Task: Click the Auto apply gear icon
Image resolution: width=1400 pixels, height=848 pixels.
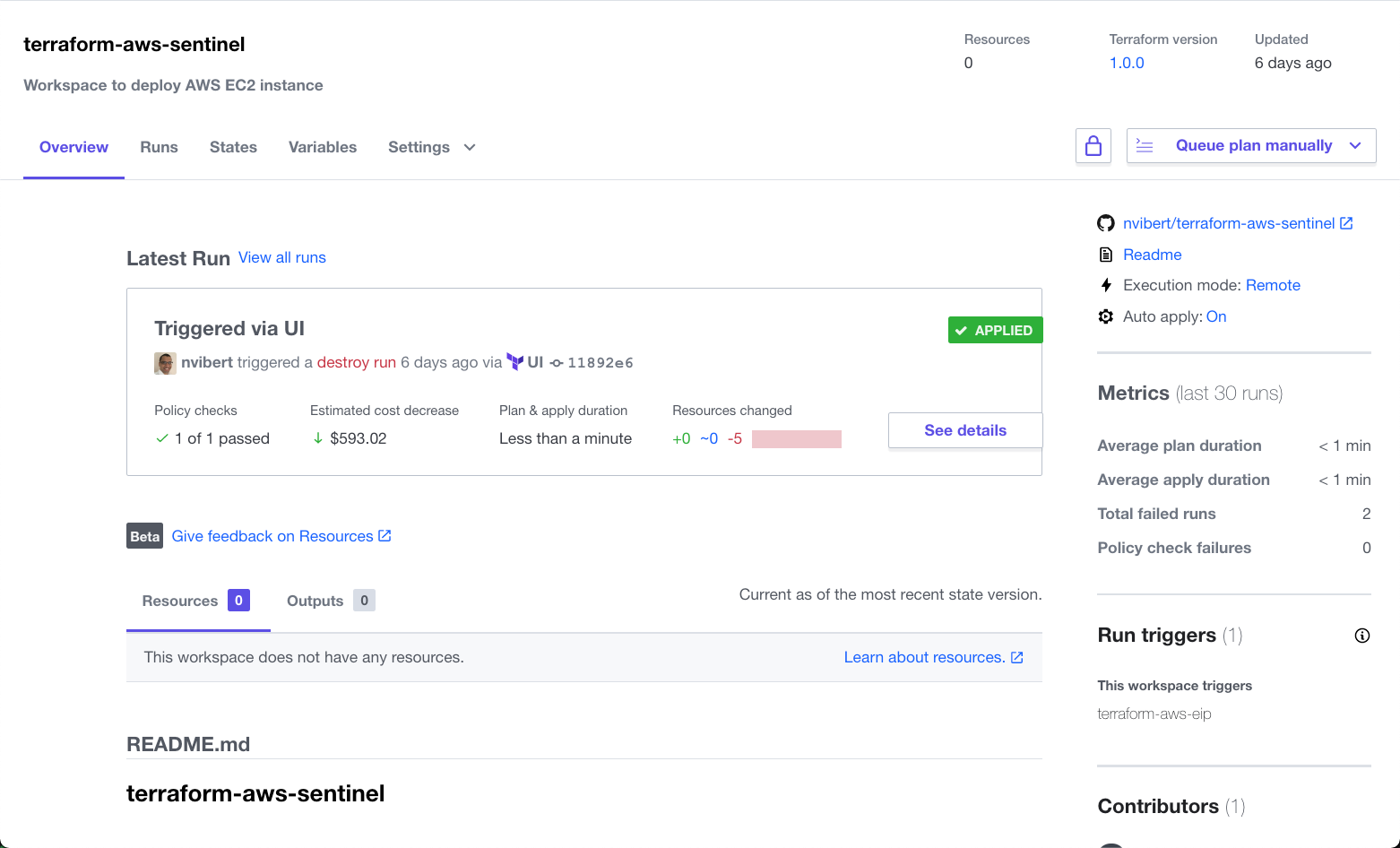Action: [x=1106, y=316]
